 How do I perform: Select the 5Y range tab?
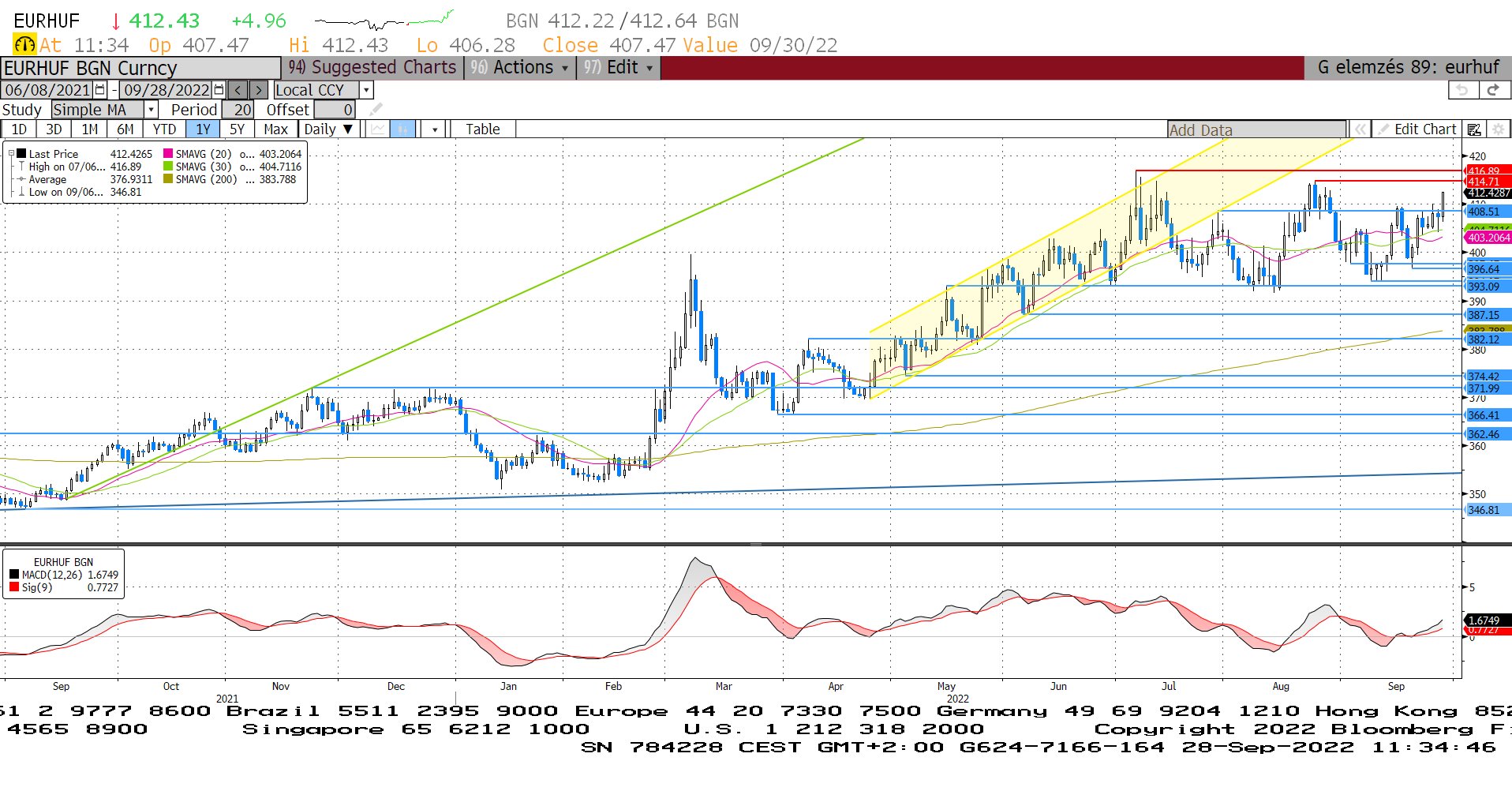click(237, 129)
